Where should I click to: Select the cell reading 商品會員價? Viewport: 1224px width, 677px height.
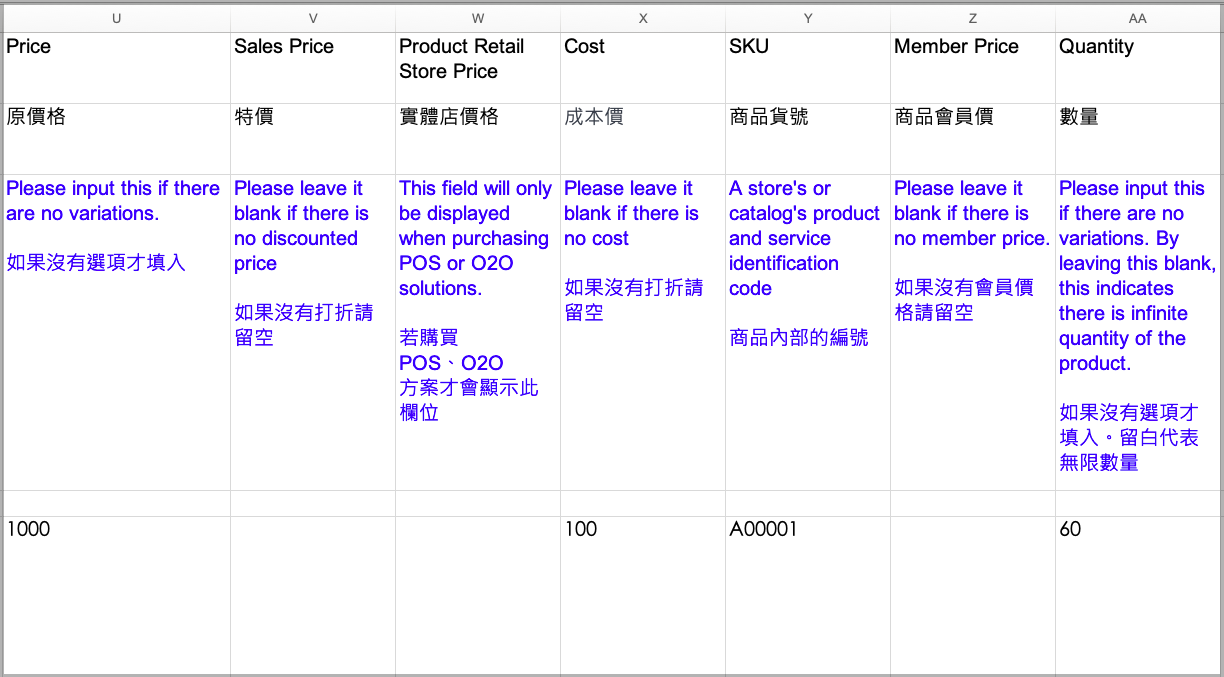click(973, 139)
